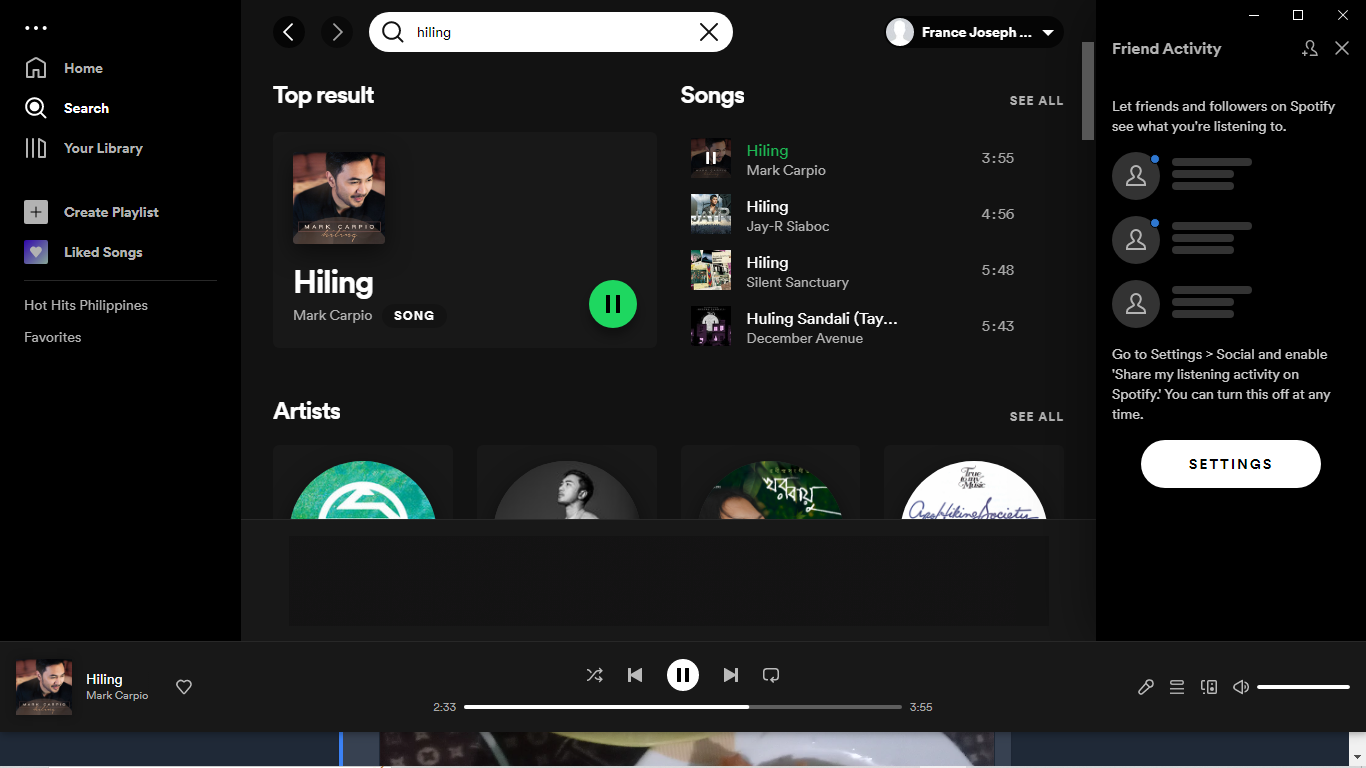Screen dimensions: 1366x768
Task: Go to Home in the sidebar
Action: (x=64, y=68)
